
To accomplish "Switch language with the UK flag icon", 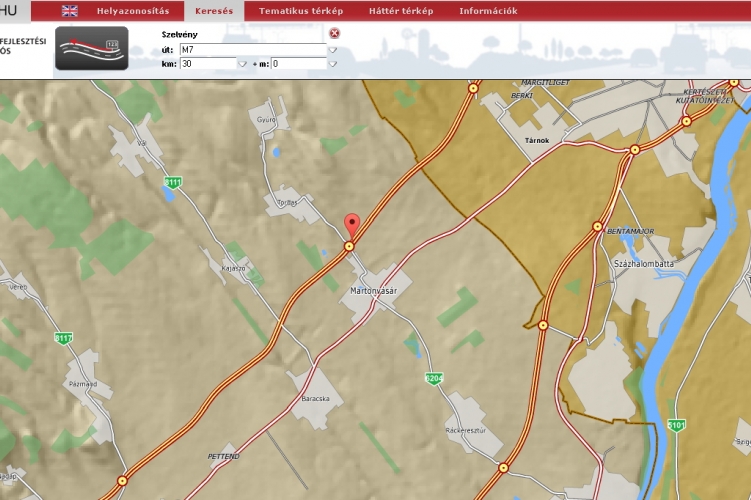I will 70,11.
